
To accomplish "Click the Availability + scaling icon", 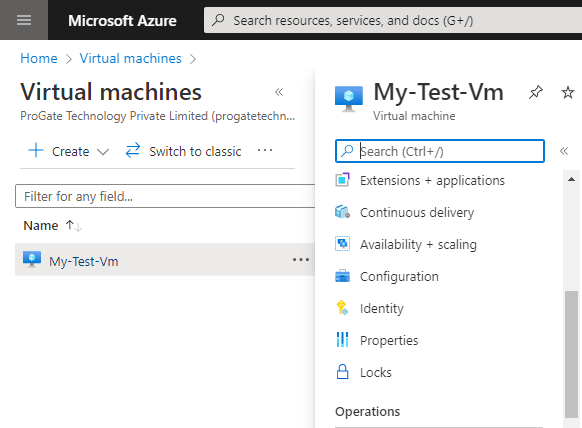I will click(342, 244).
